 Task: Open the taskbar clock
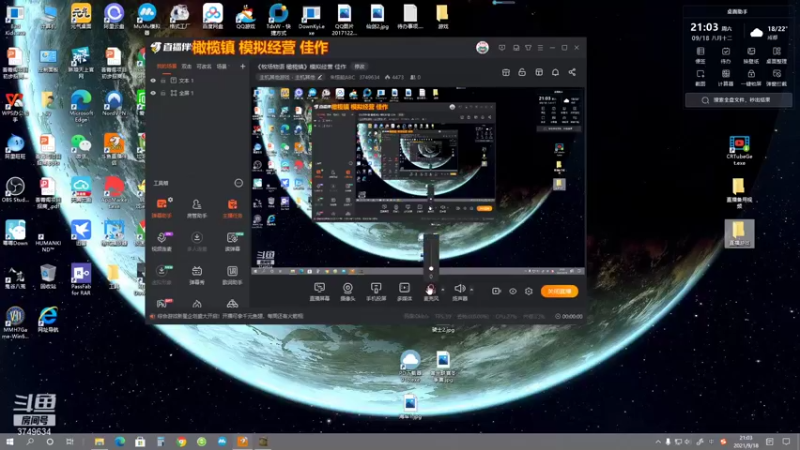click(x=746, y=441)
